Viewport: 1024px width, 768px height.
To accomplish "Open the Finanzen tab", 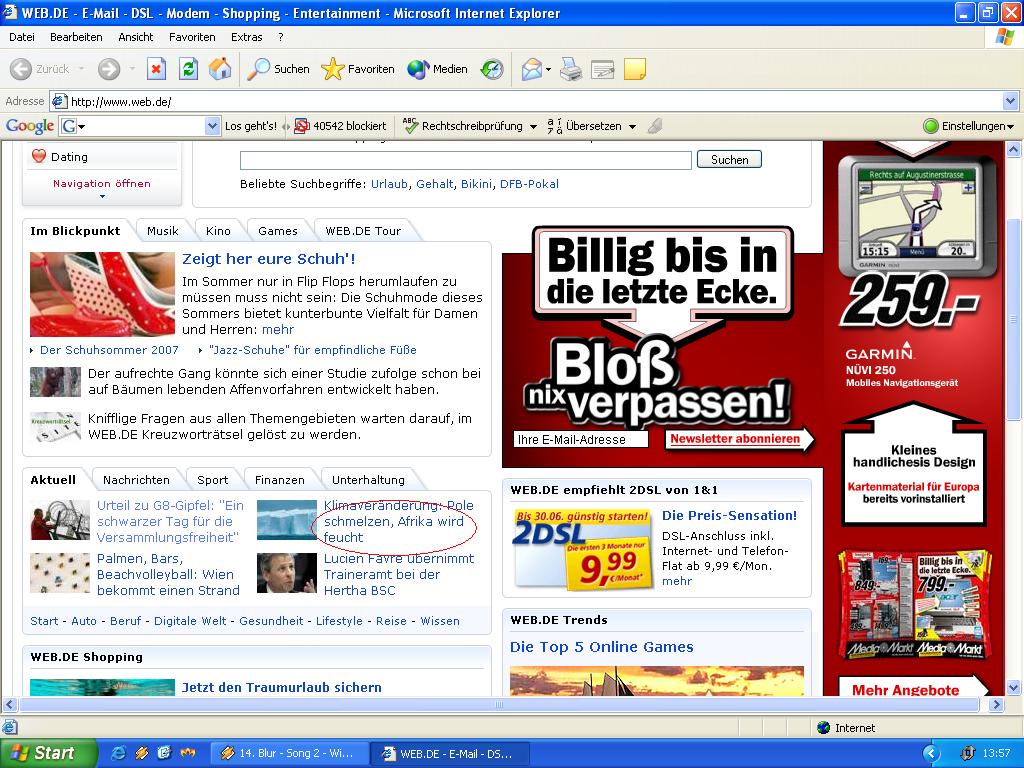I will pos(280,480).
